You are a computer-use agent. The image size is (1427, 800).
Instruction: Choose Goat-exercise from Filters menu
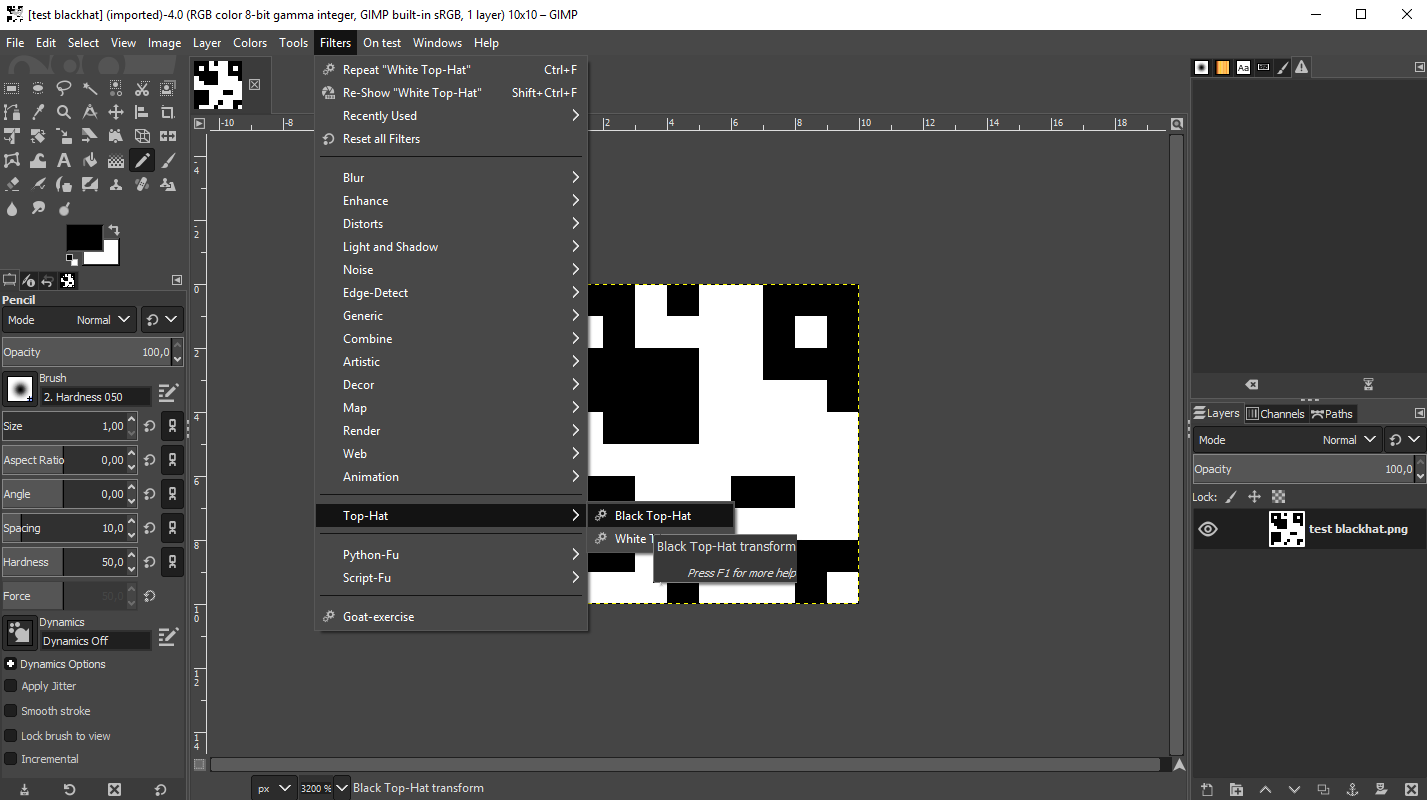451,617
